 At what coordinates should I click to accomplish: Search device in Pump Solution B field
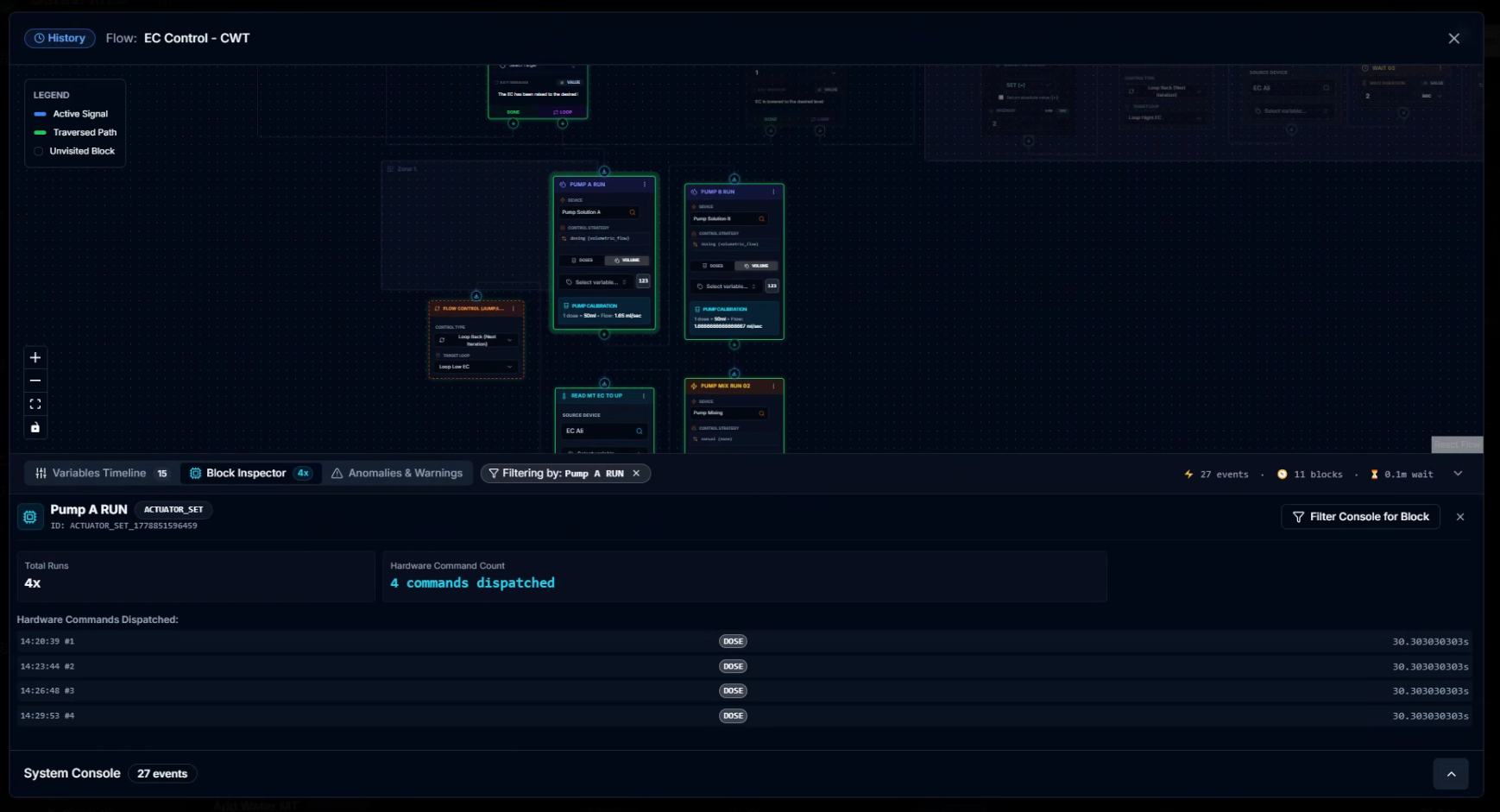click(761, 219)
